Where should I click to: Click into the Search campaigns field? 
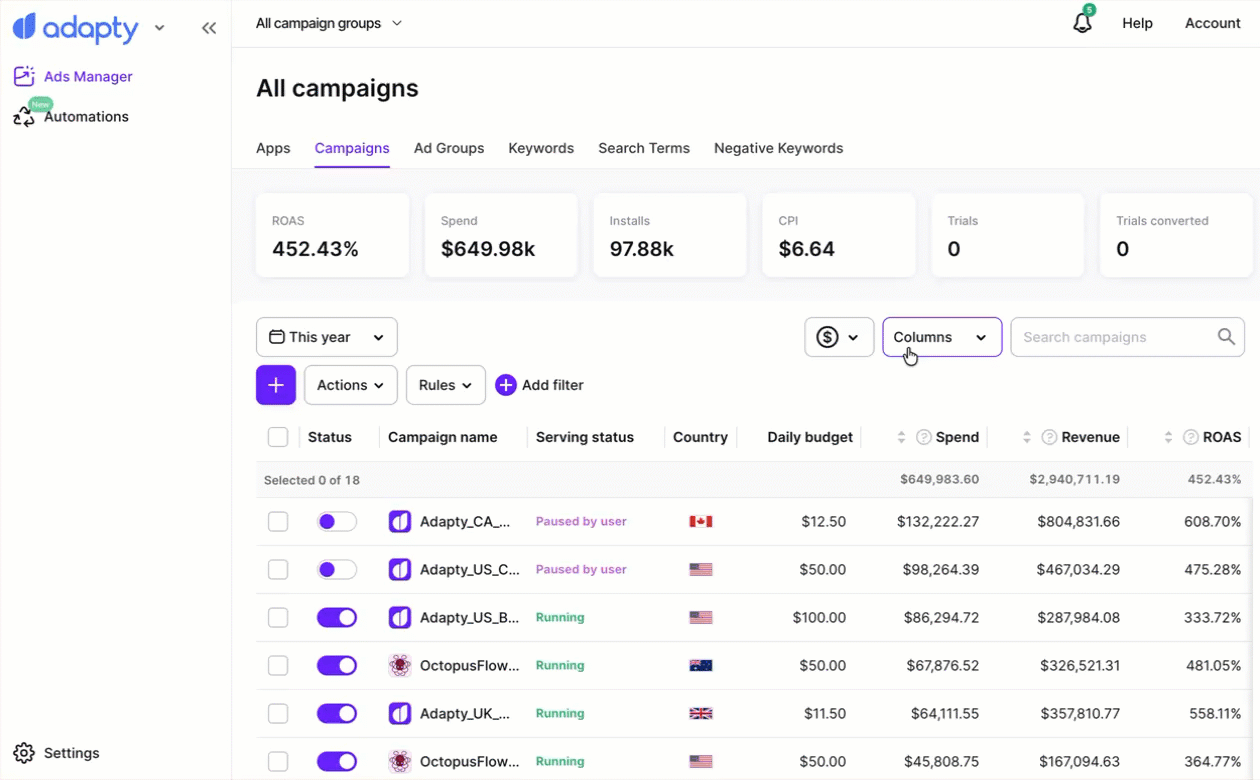[x=1115, y=337]
